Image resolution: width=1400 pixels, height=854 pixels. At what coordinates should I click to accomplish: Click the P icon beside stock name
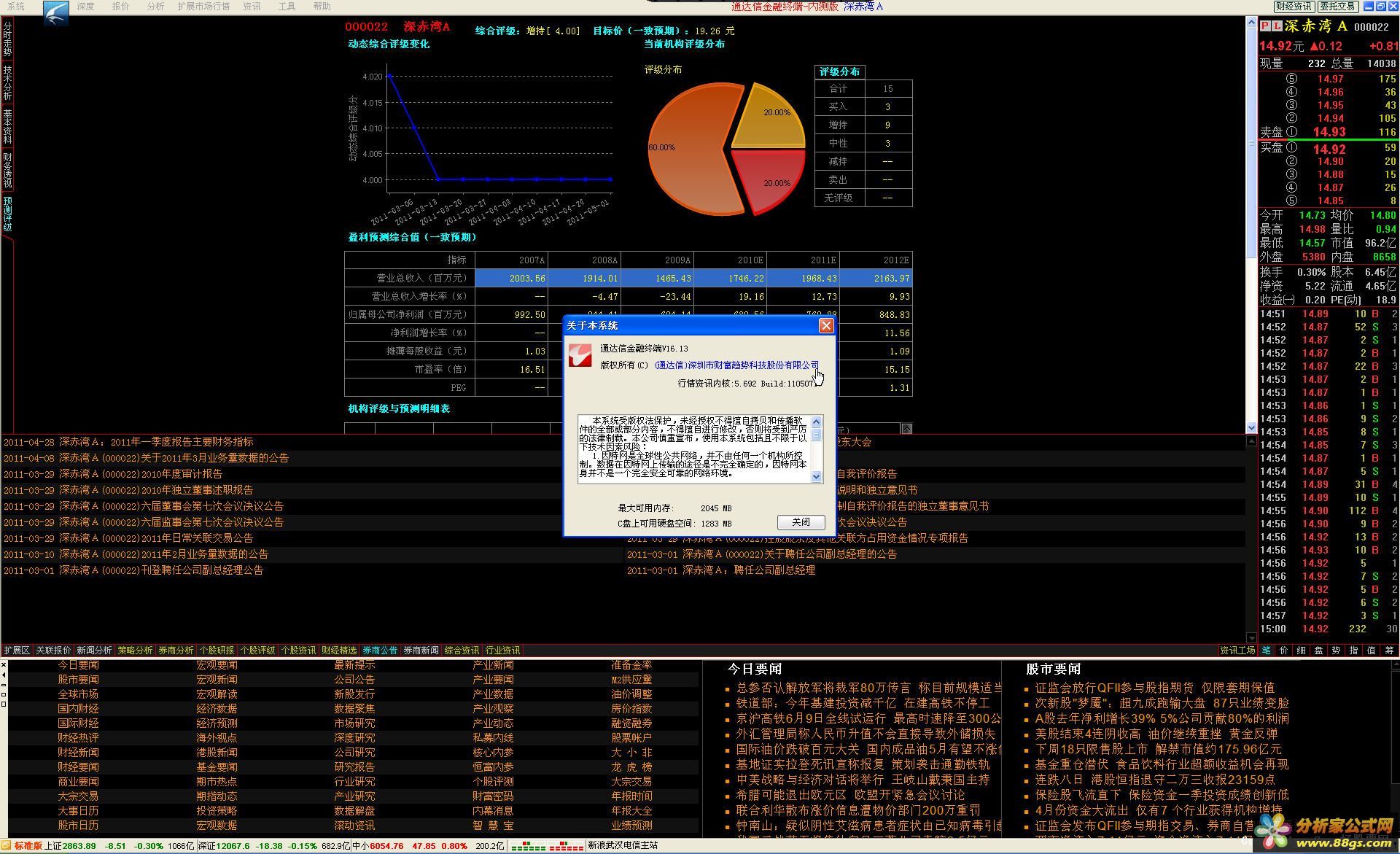1266,26
